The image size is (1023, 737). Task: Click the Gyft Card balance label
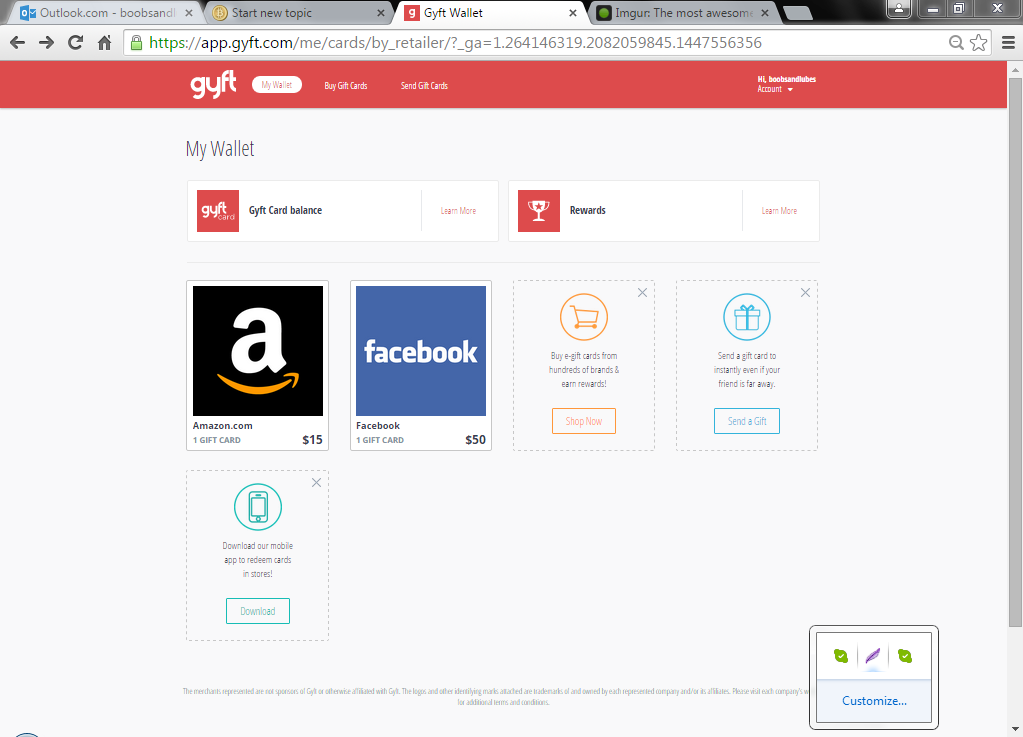tap(285, 211)
